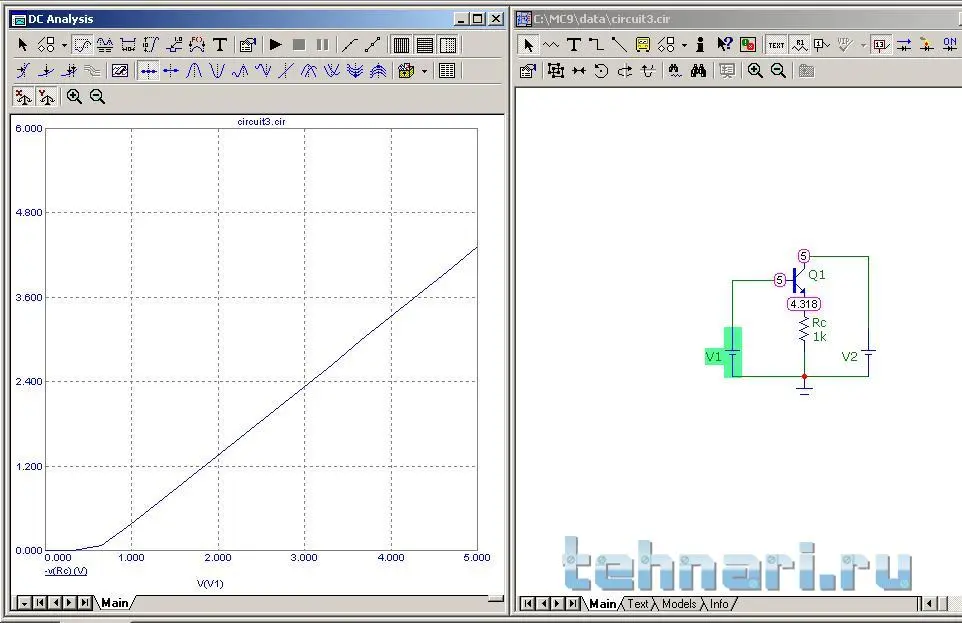Click the Rc 1k resistor in schematic

804,330
